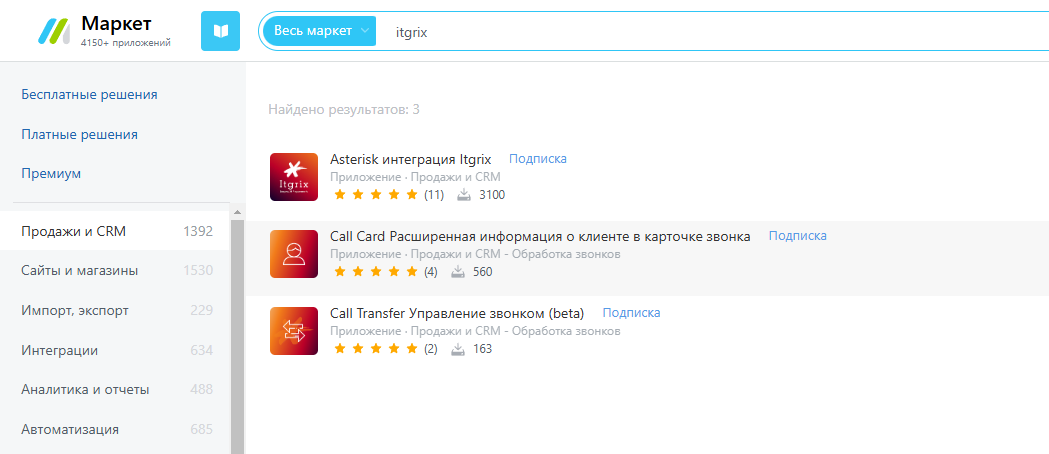Click the Маркет title text
Viewport: 1049px width, 454px height.
pyautogui.click(x=116, y=23)
